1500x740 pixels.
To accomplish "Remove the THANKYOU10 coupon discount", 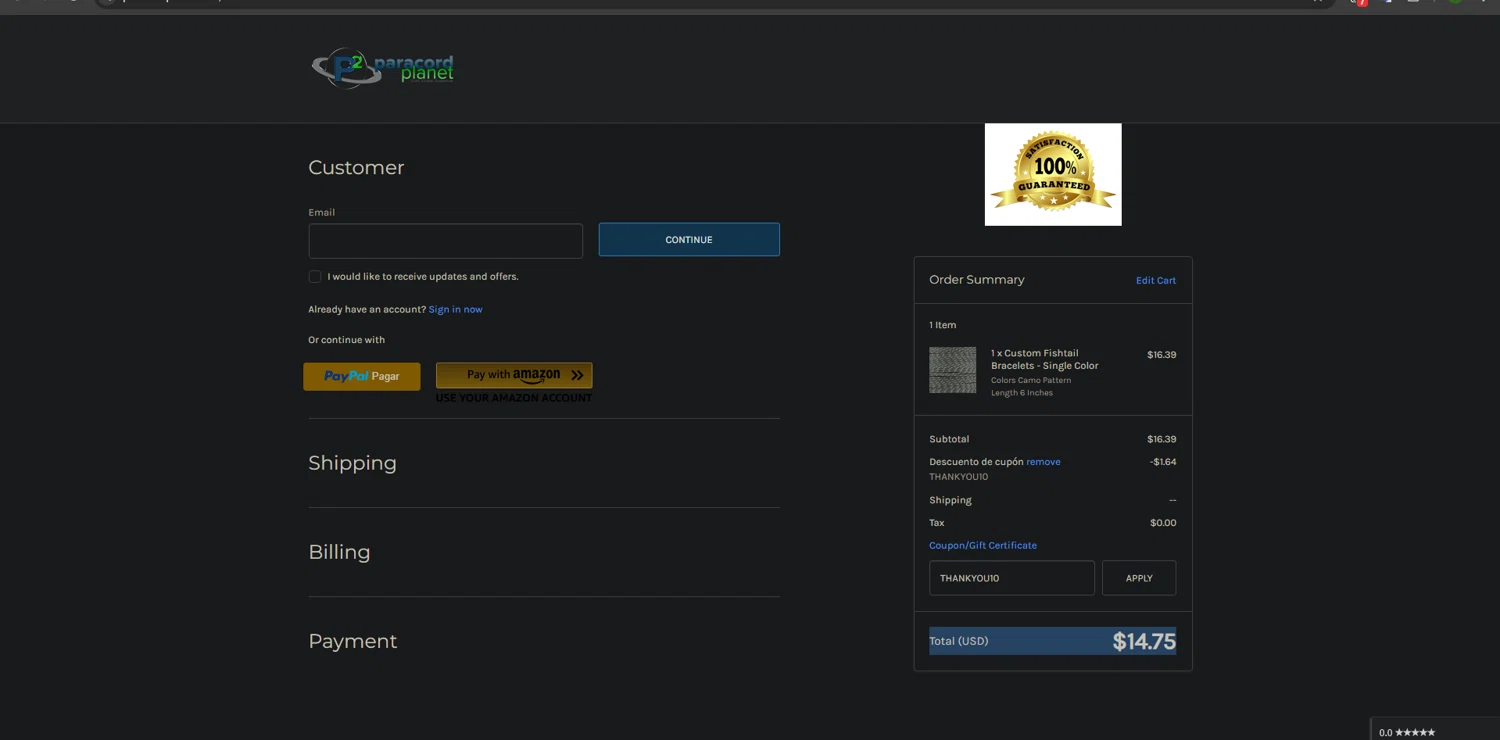I will [x=1043, y=462].
